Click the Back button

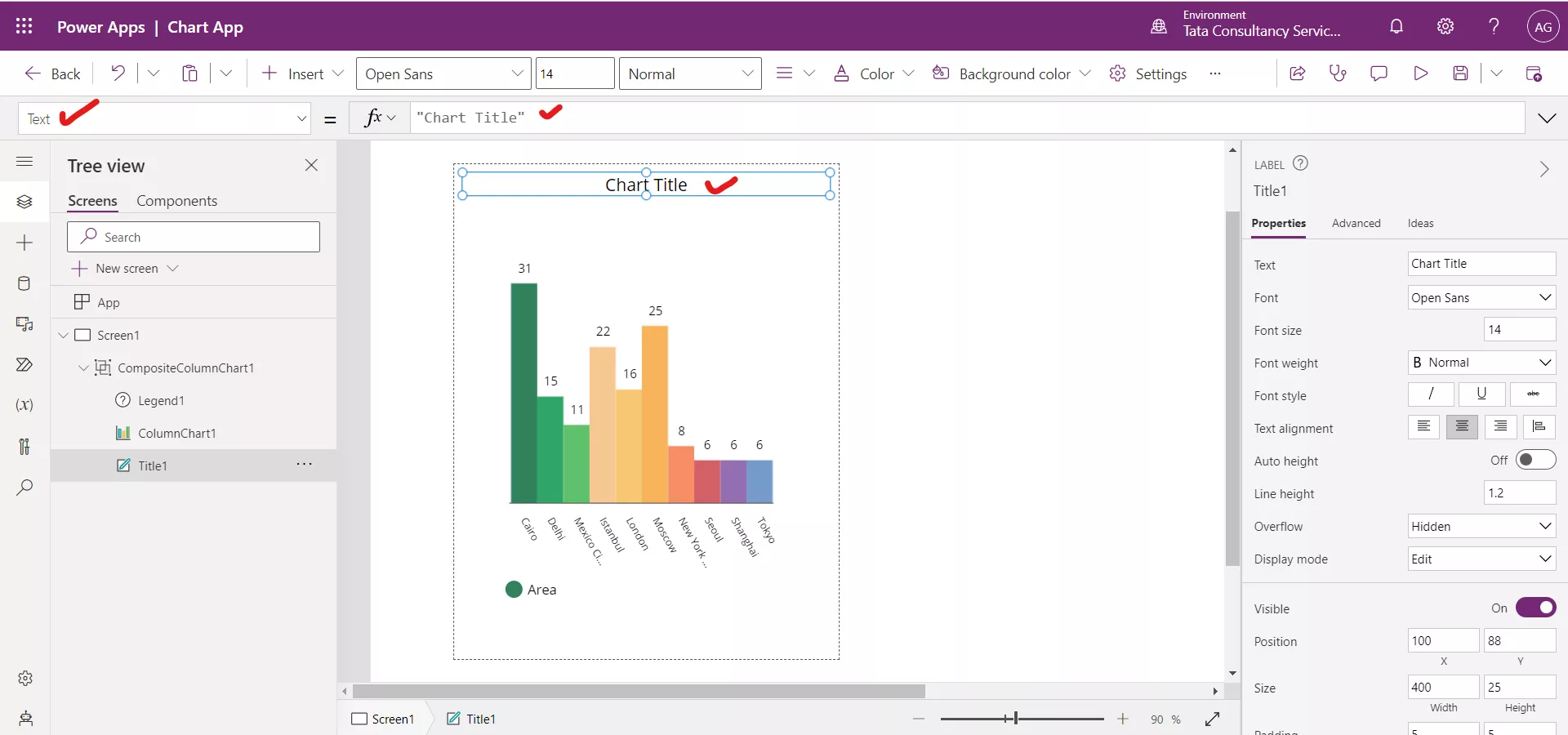pyautogui.click(x=52, y=73)
